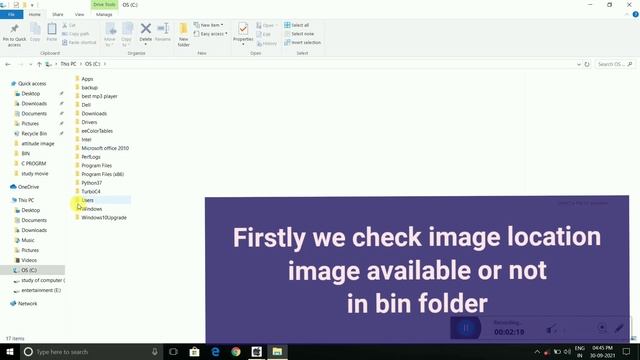
Task: Open the New item dropdown
Action: coord(209,25)
